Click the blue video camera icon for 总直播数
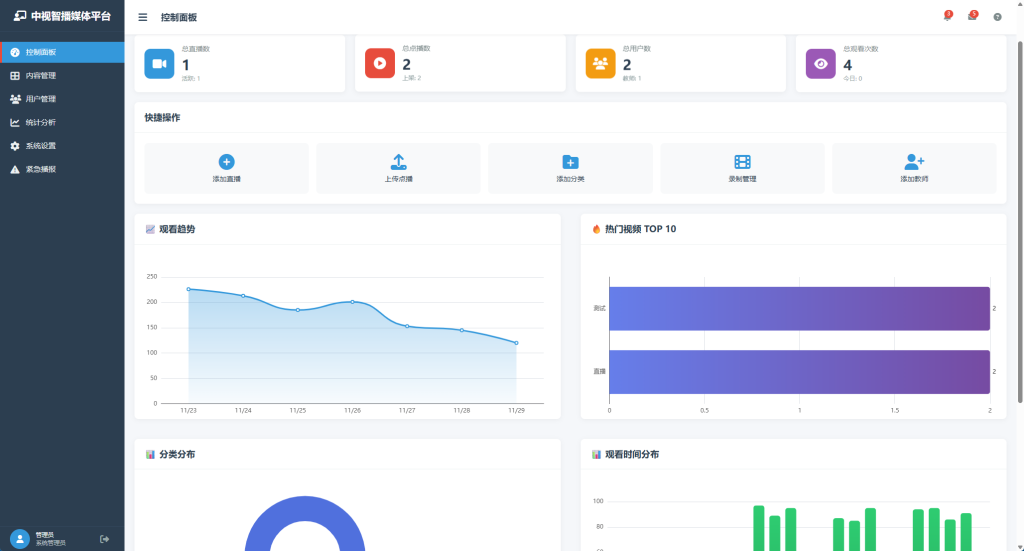The height and width of the screenshot is (551, 1024). (159, 63)
